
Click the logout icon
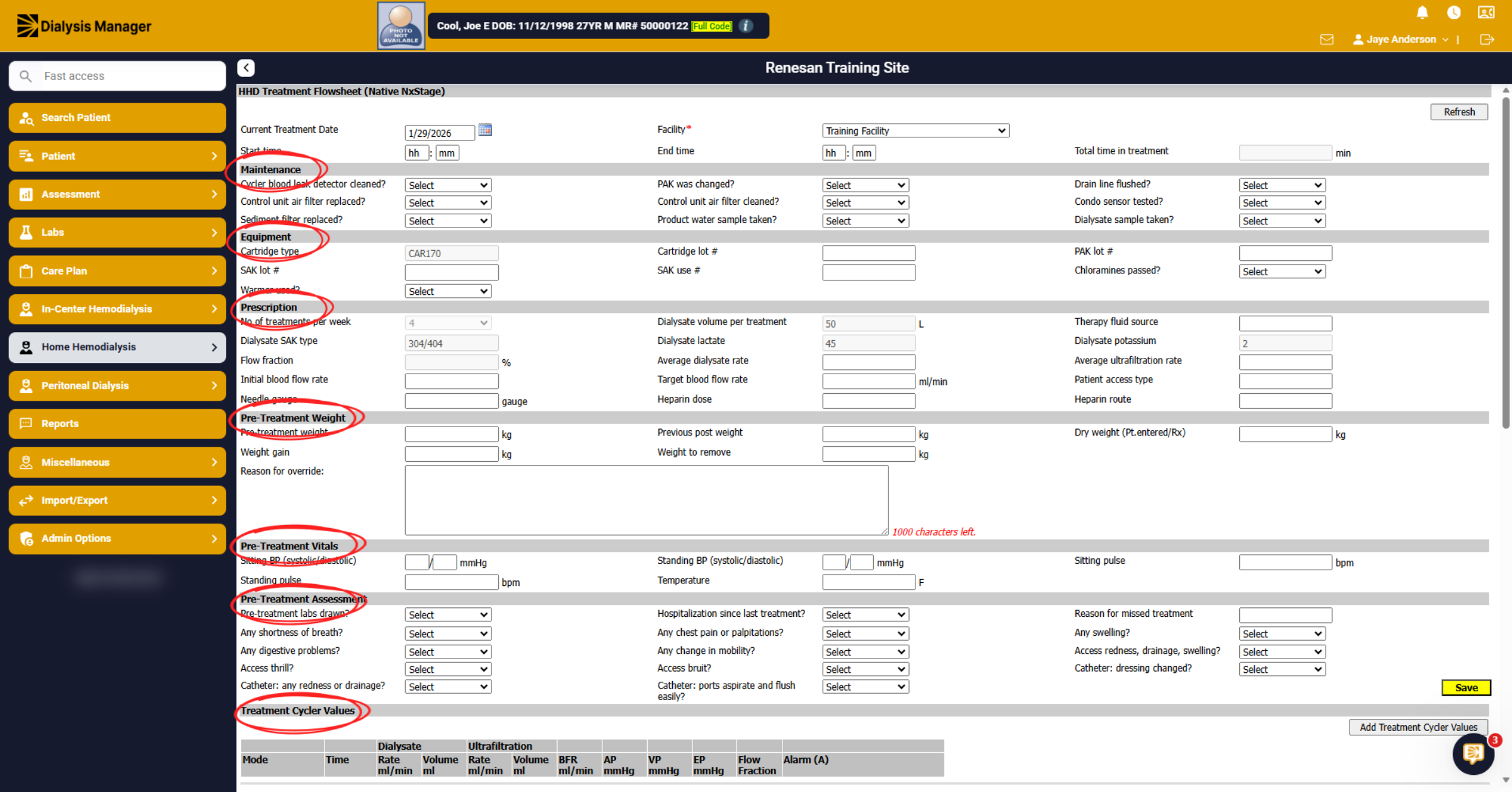coord(1487,40)
